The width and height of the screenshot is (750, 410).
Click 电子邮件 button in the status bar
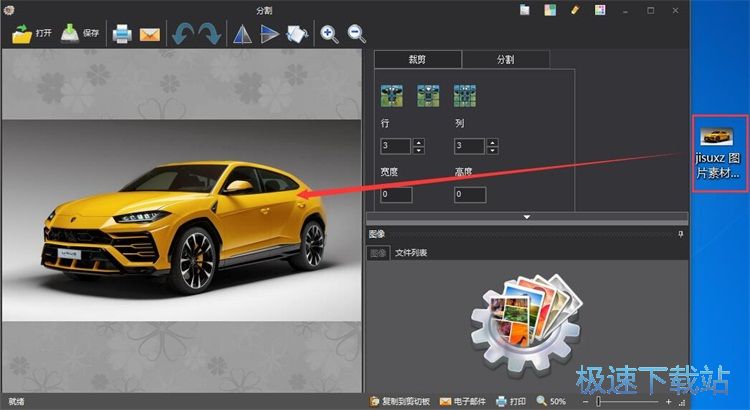pyautogui.click(x=462, y=401)
